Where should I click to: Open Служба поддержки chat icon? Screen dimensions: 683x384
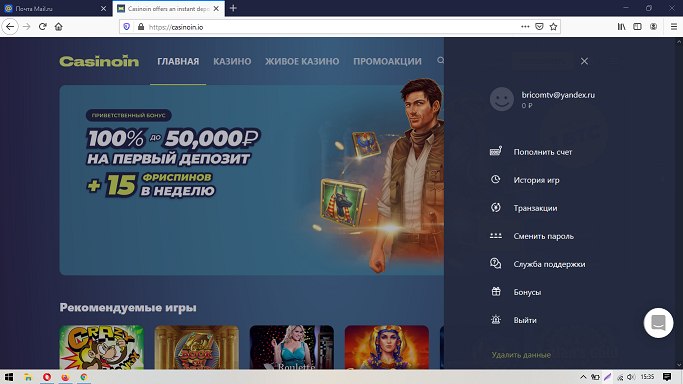(496, 263)
